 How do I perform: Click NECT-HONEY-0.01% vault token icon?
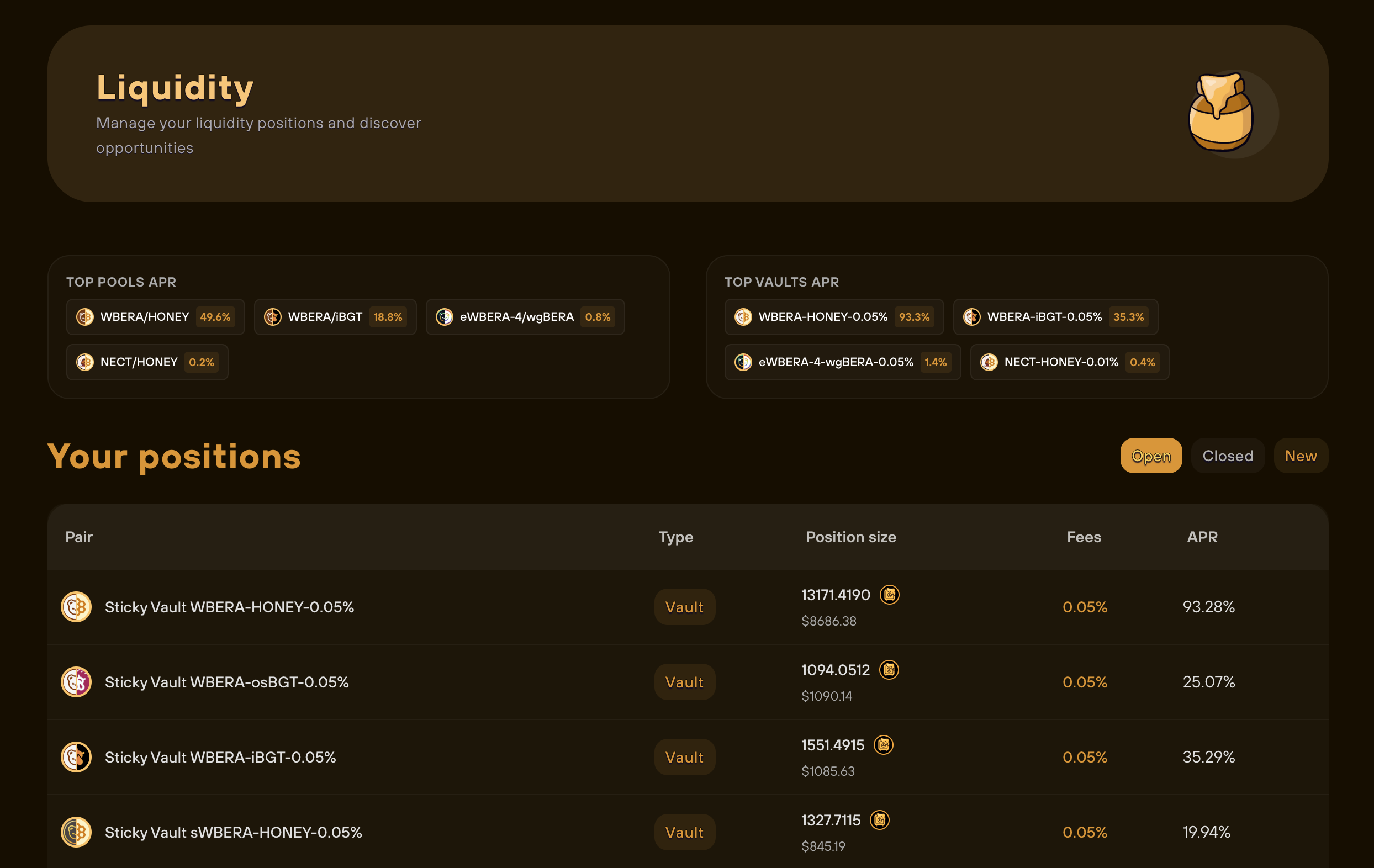tap(989, 362)
